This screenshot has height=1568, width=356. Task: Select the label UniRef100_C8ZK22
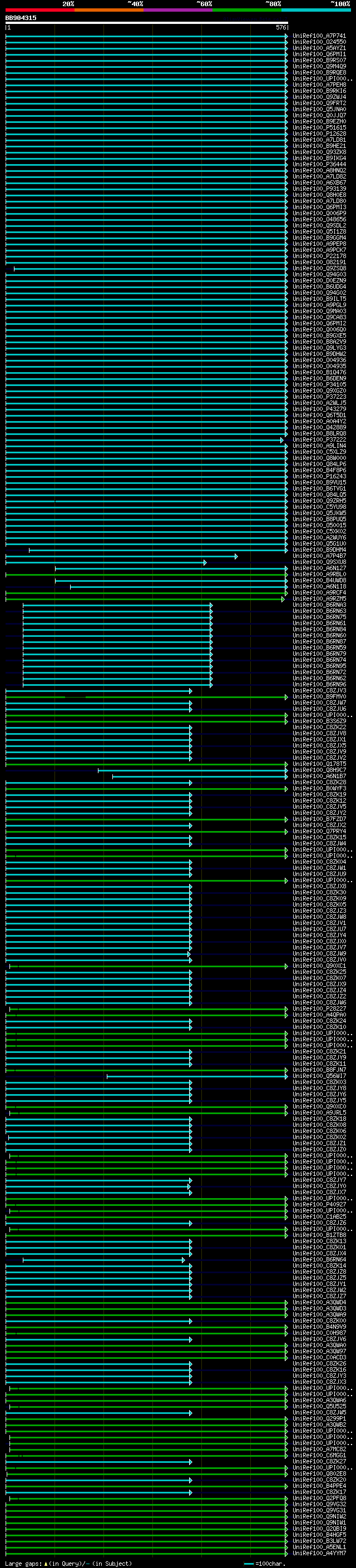pos(319,728)
